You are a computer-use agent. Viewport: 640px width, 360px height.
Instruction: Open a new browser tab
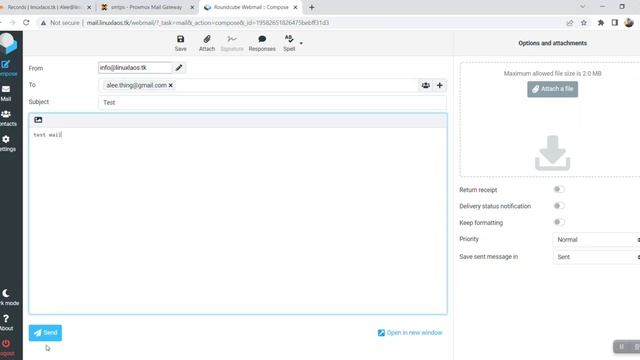coord(311,7)
